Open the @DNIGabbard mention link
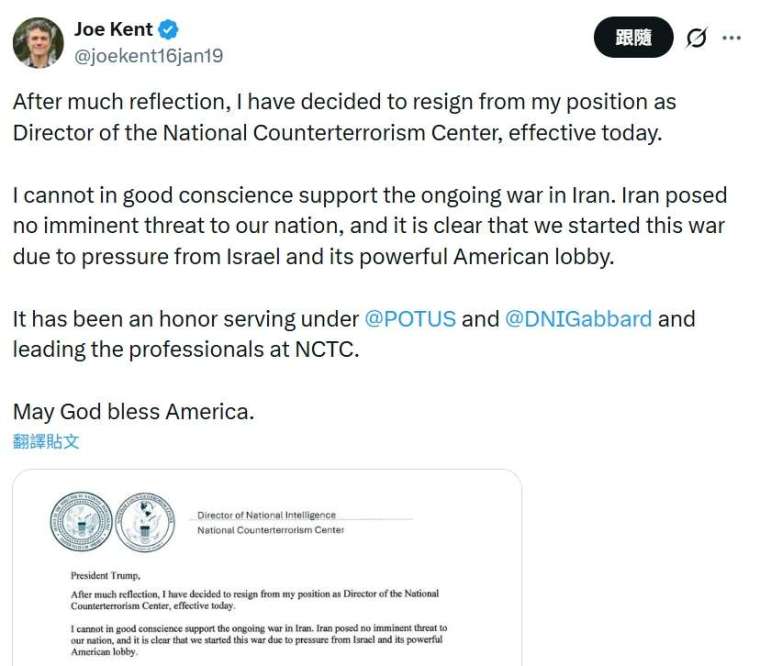Screen dimensions: 760x666 [x=578, y=320]
